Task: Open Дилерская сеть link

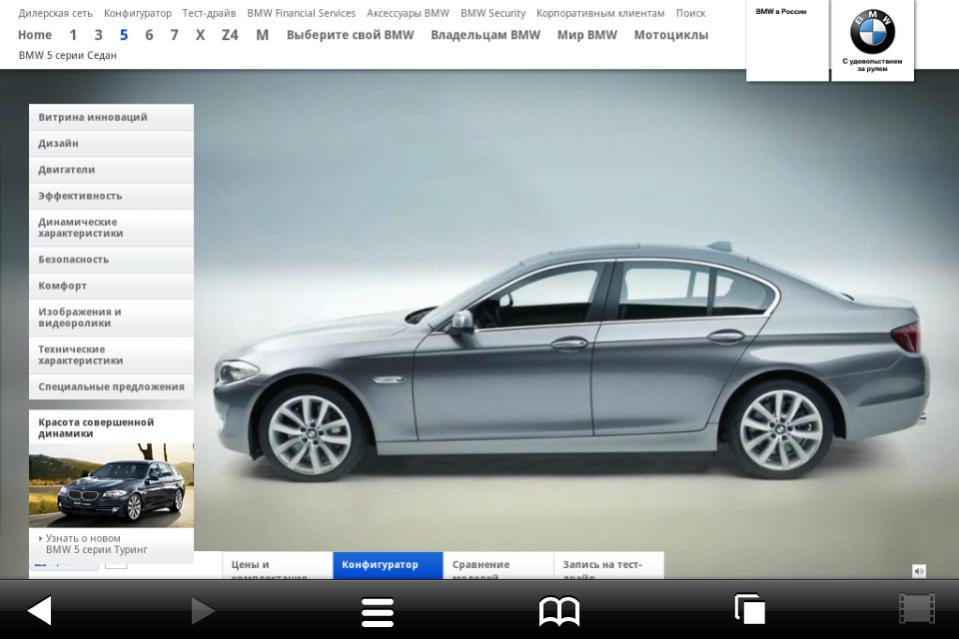Action: click(56, 13)
